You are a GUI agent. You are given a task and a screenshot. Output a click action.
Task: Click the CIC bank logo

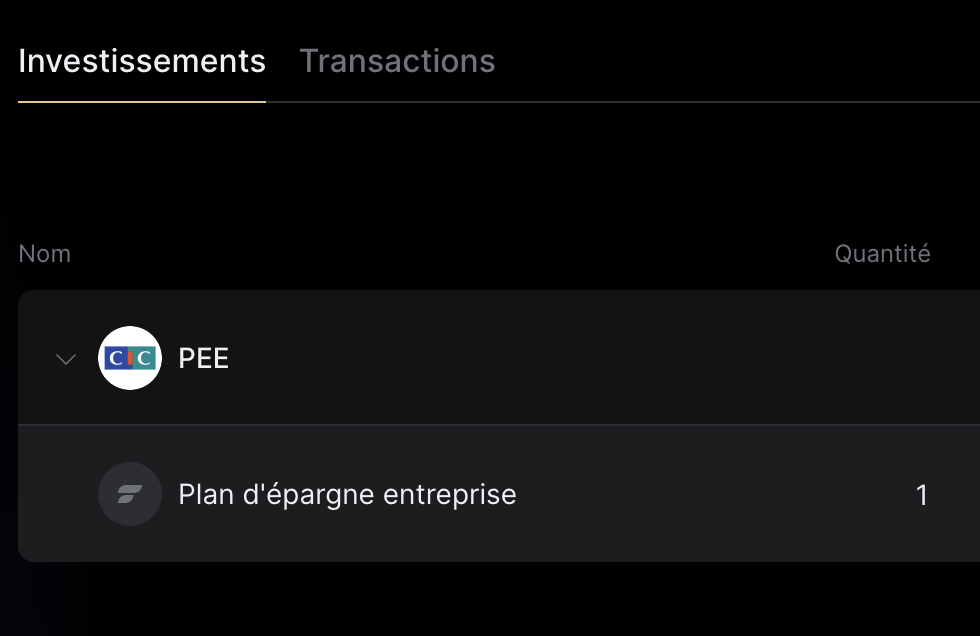coord(130,358)
